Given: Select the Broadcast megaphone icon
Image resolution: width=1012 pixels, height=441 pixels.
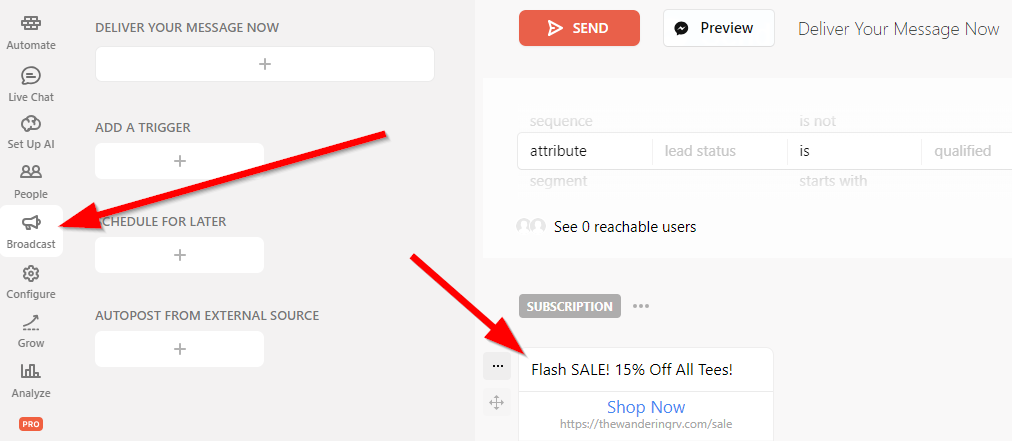Looking at the screenshot, I should 31,223.
